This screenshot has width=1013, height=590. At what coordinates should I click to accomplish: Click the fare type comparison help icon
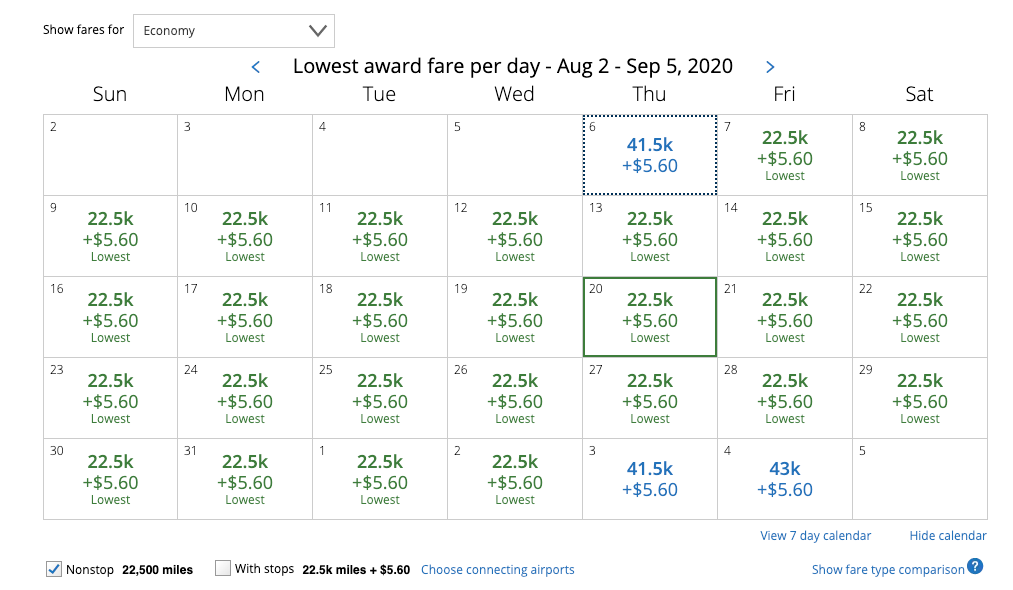click(975, 567)
